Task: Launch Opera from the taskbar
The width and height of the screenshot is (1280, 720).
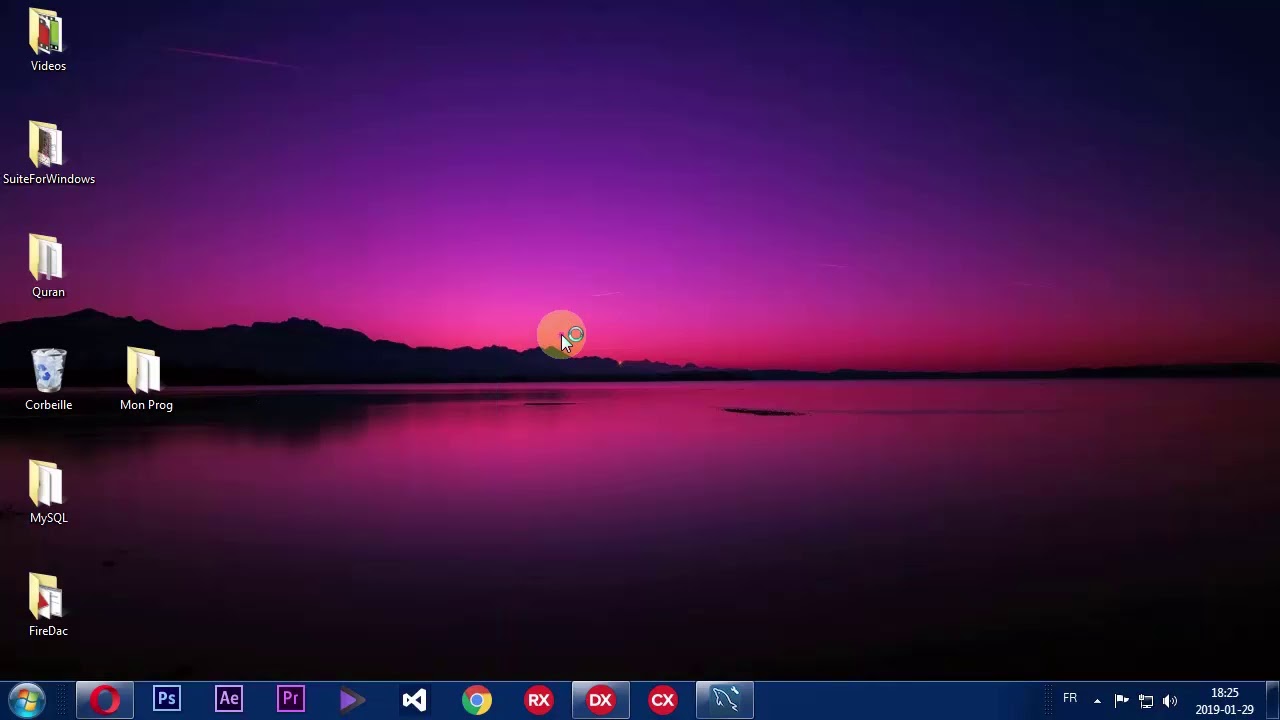Action: [x=105, y=700]
